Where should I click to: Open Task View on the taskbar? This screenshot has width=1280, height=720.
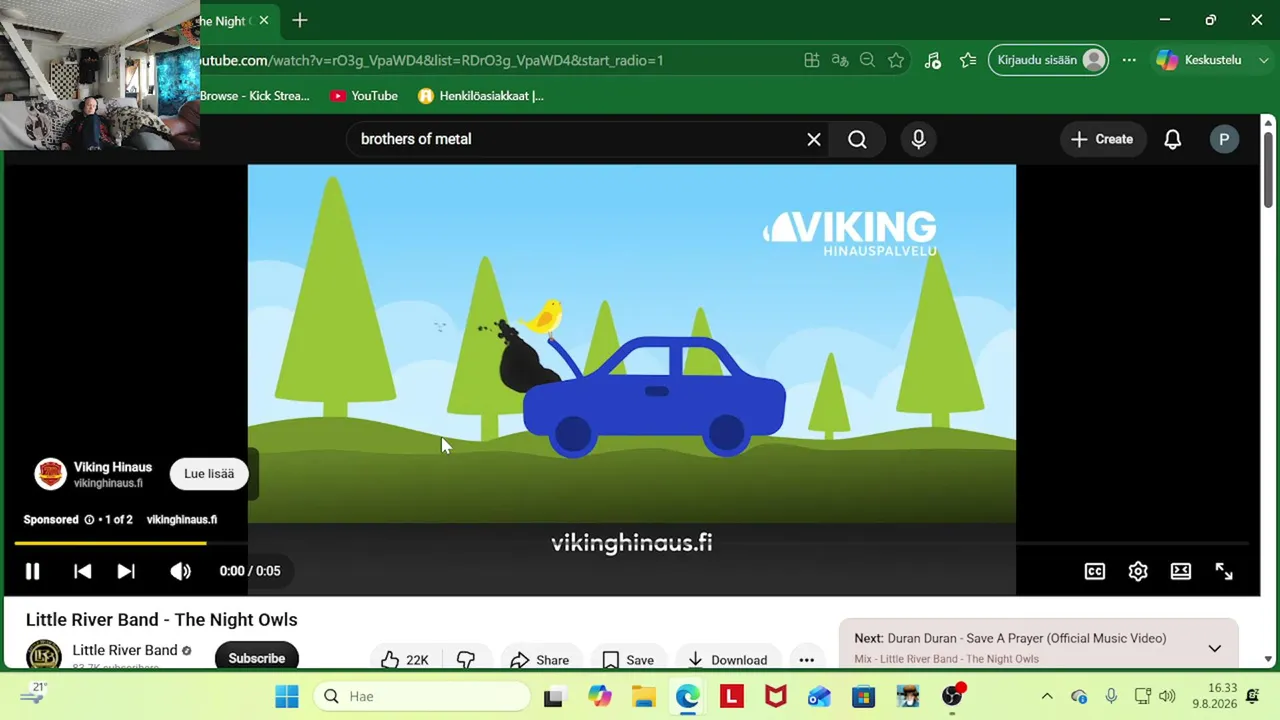tap(553, 696)
